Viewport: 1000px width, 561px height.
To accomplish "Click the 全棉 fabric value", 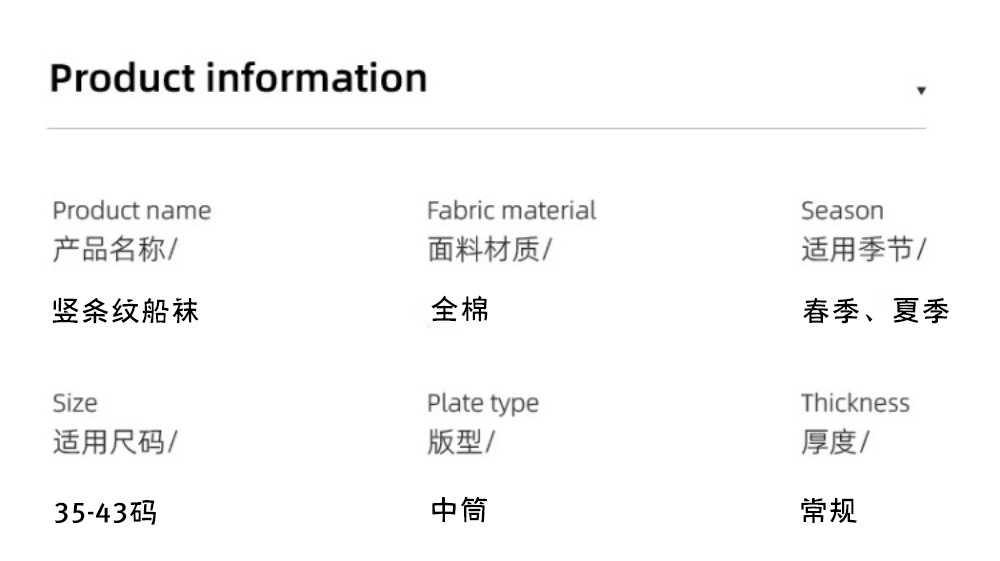I will [x=460, y=310].
